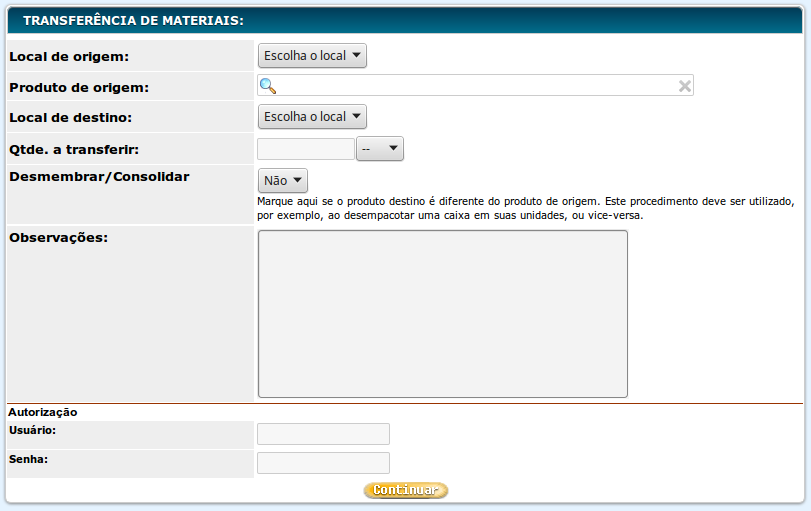This screenshot has width=811, height=511.
Task: Open the unit dropdown showing "--"
Action: coord(380,149)
